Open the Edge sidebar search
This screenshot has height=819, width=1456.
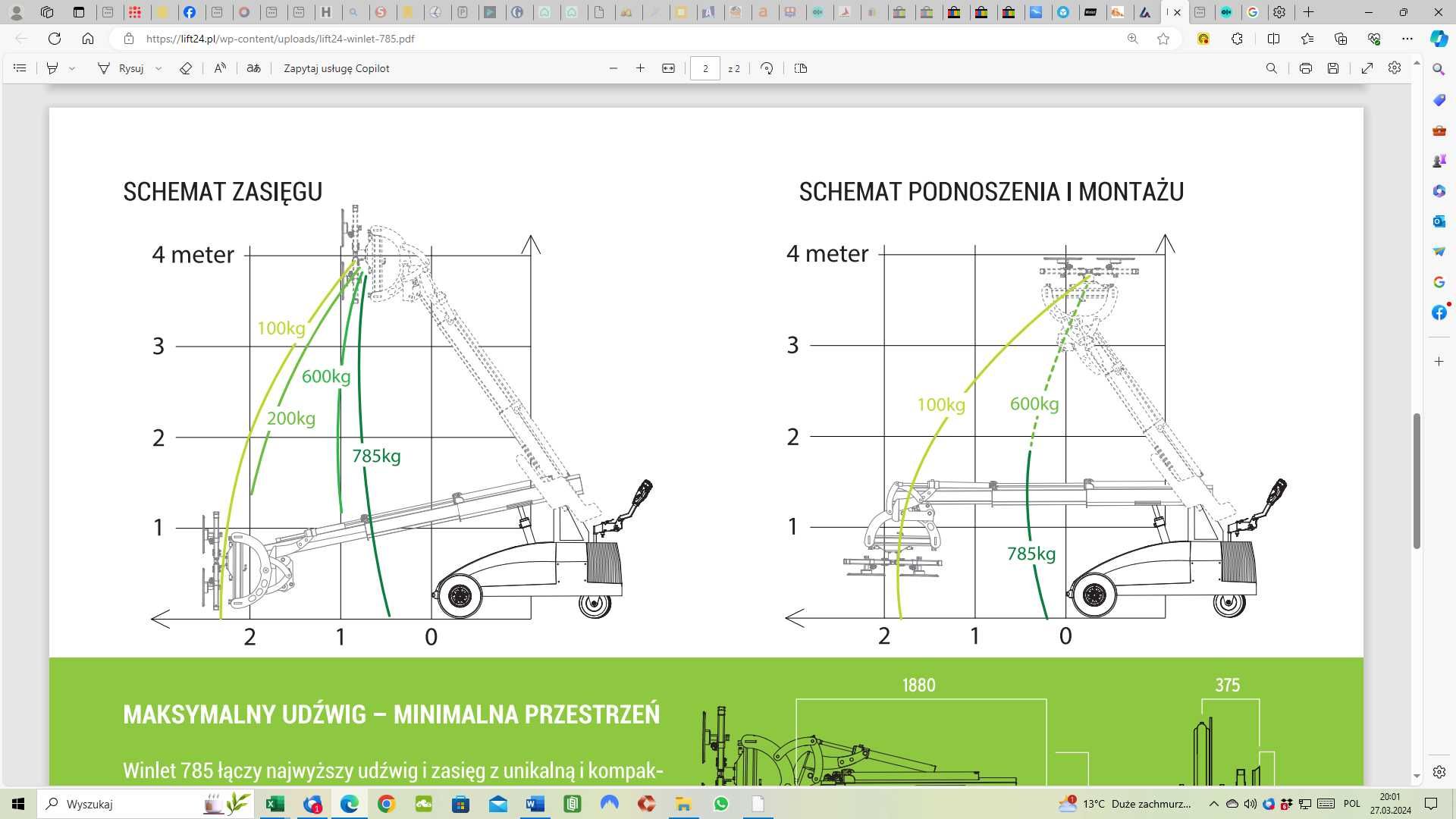tap(1439, 70)
